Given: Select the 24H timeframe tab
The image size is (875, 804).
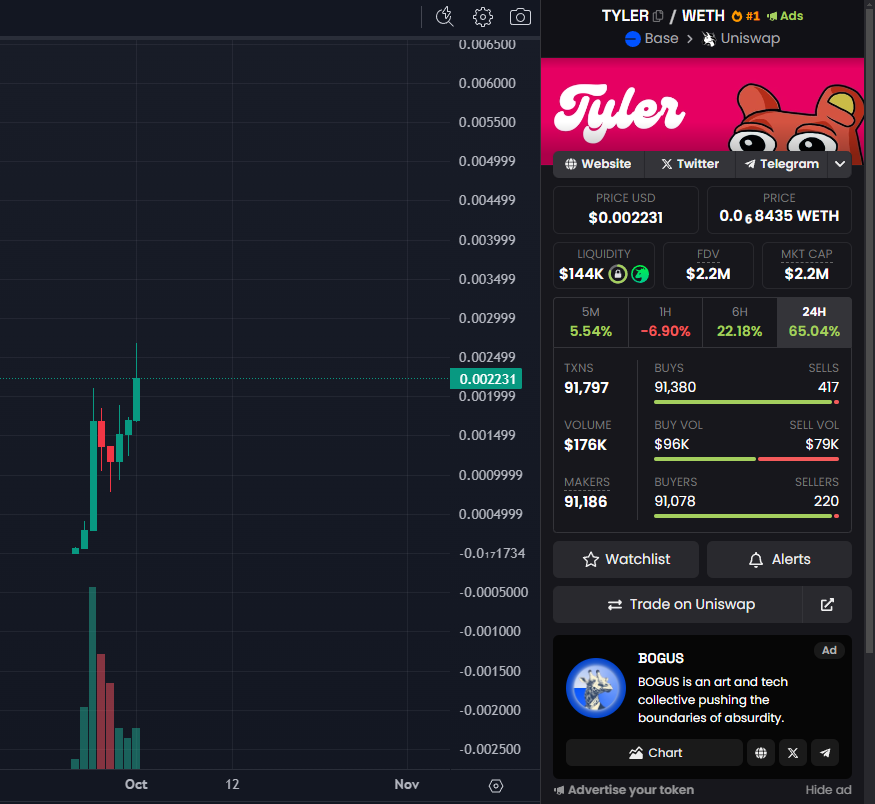Looking at the screenshot, I should pyautogui.click(x=814, y=322).
